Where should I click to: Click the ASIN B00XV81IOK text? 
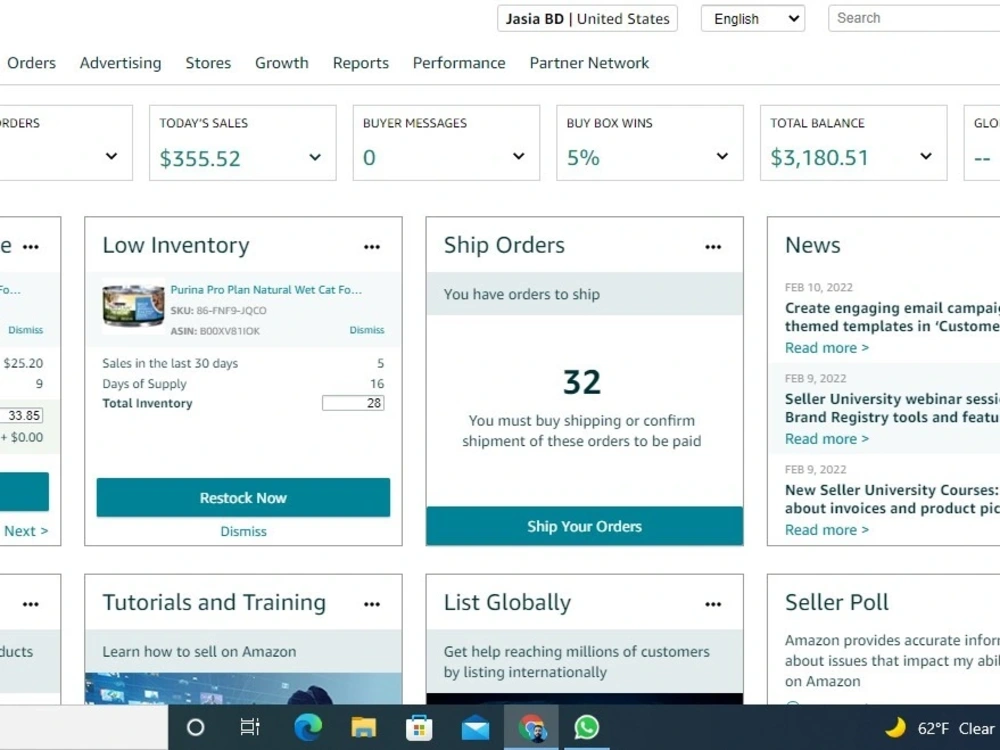click(x=215, y=331)
